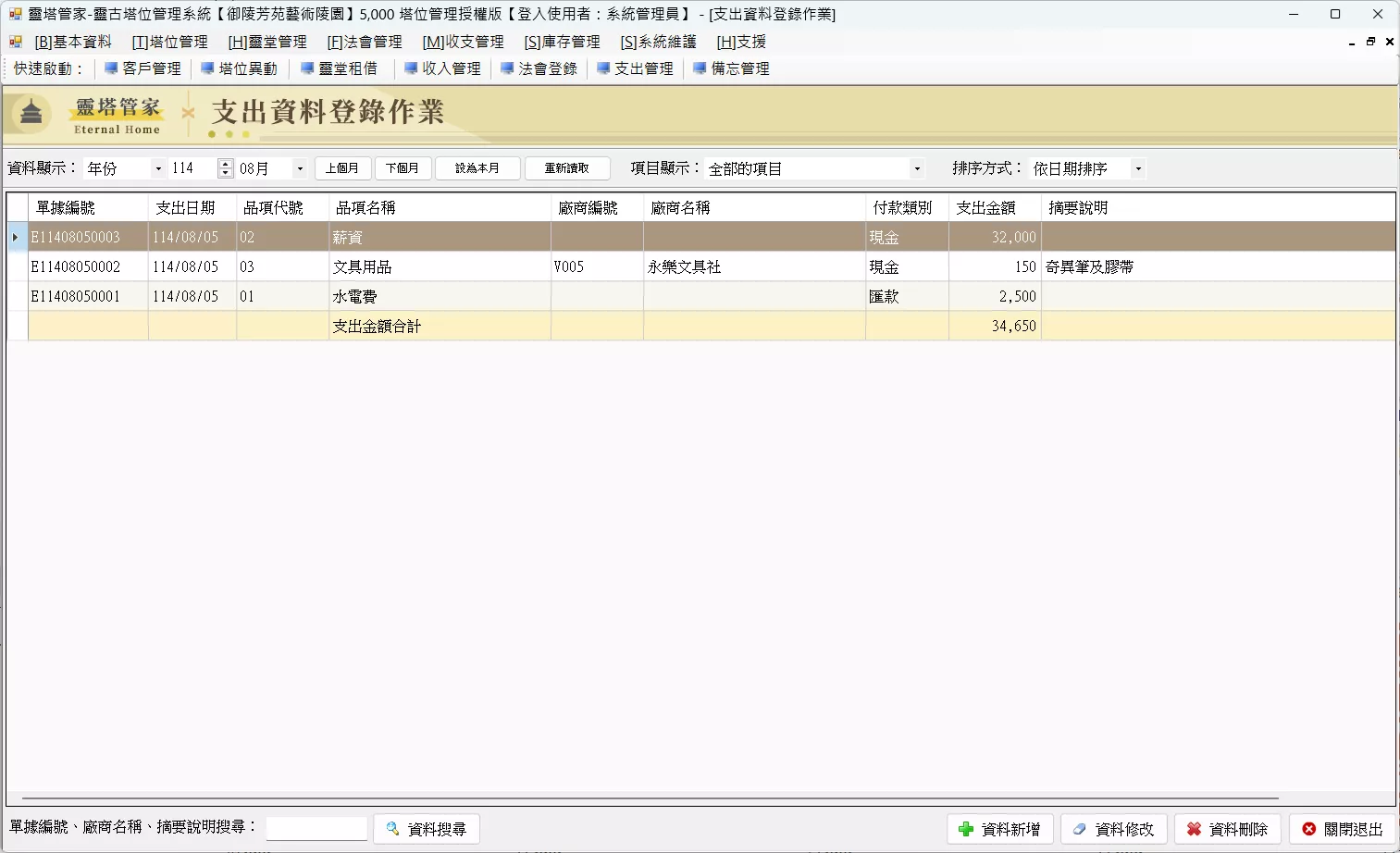Restore the inner child window
1400x853 pixels.
click(x=1370, y=42)
